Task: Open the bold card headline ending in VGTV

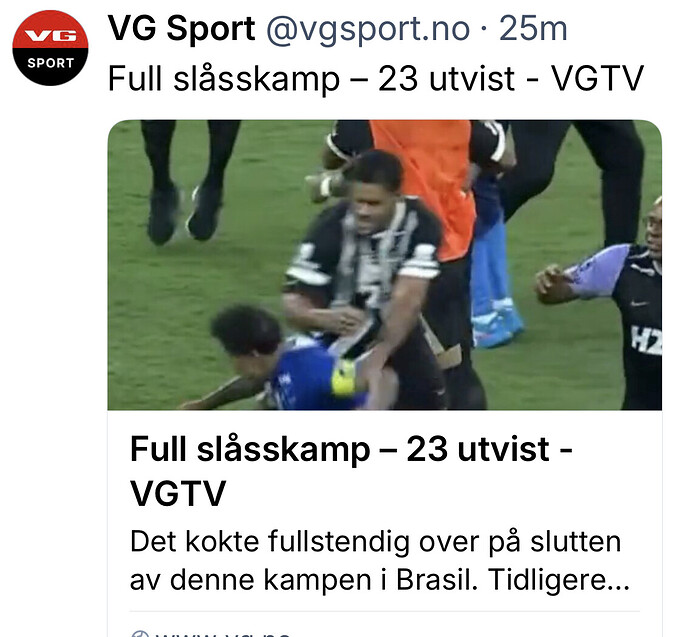Action: pos(351,472)
